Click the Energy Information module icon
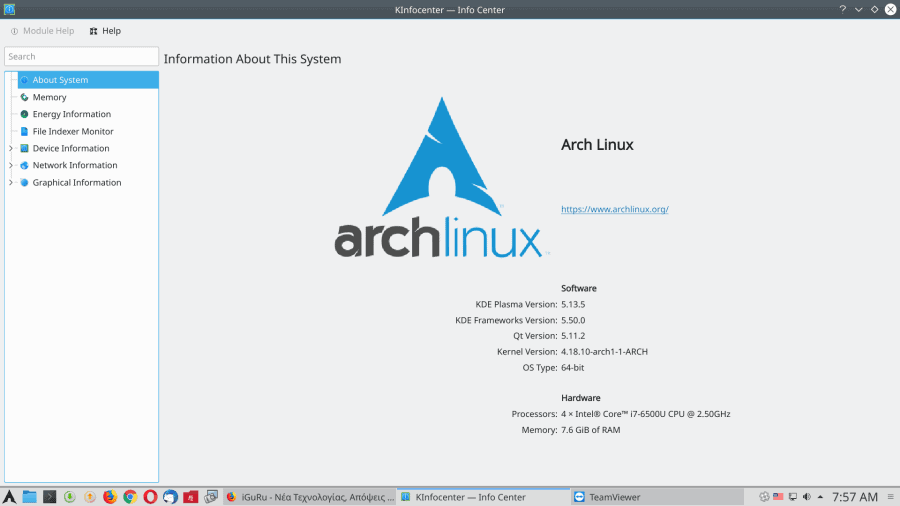 (x=24, y=114)
